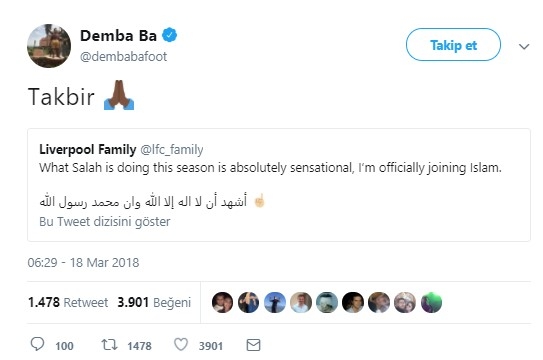Send via direct message envelope icon

pos(253,345)
